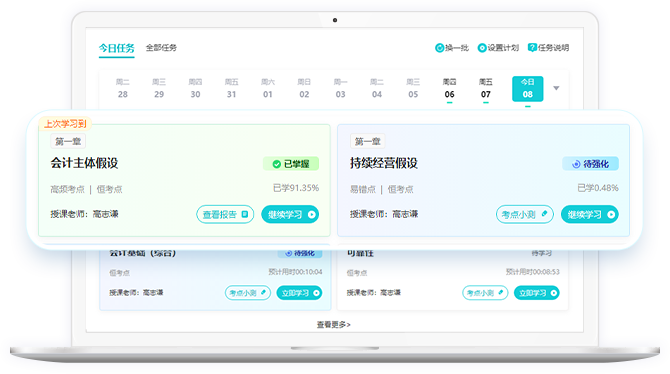Image resolution: width=670 pixels, height=374 pixels.
Task: Select today's date 今日 08
Action: [528, 89]
